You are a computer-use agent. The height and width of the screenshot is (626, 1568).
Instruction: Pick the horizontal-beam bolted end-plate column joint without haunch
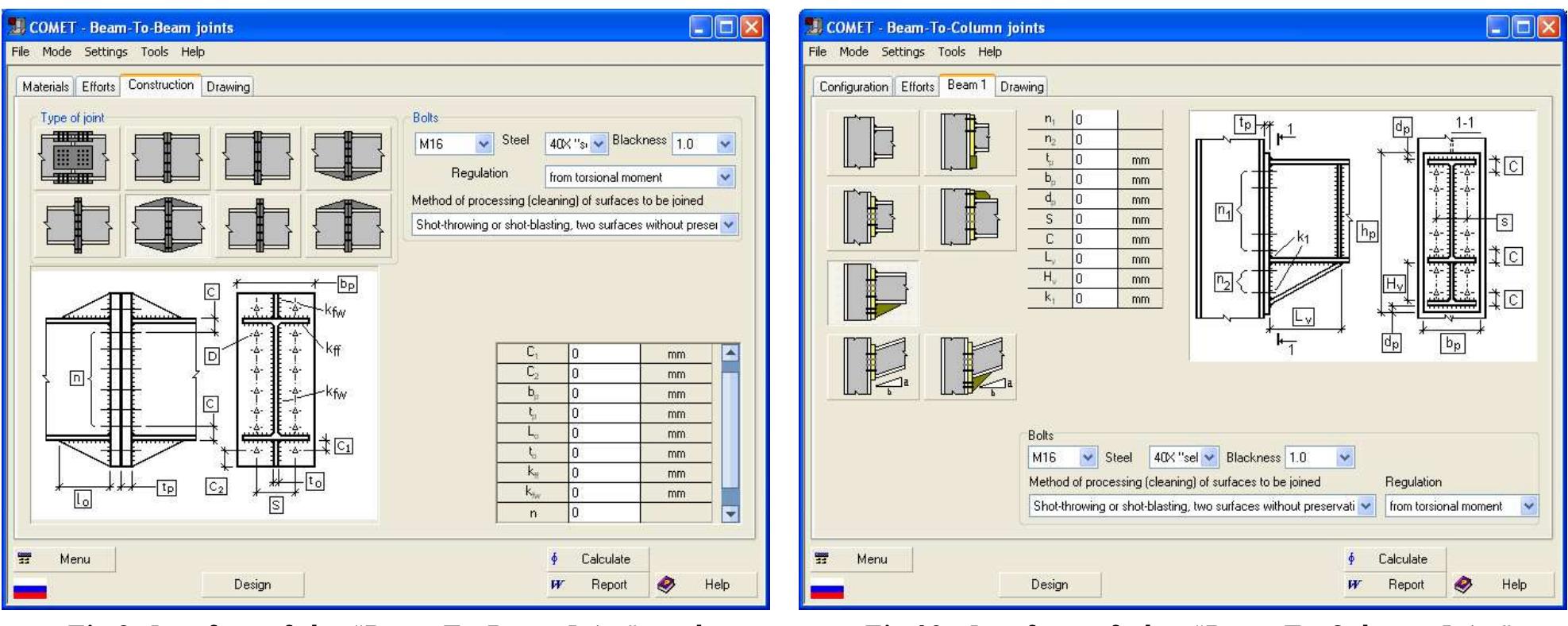pos(873,218)
